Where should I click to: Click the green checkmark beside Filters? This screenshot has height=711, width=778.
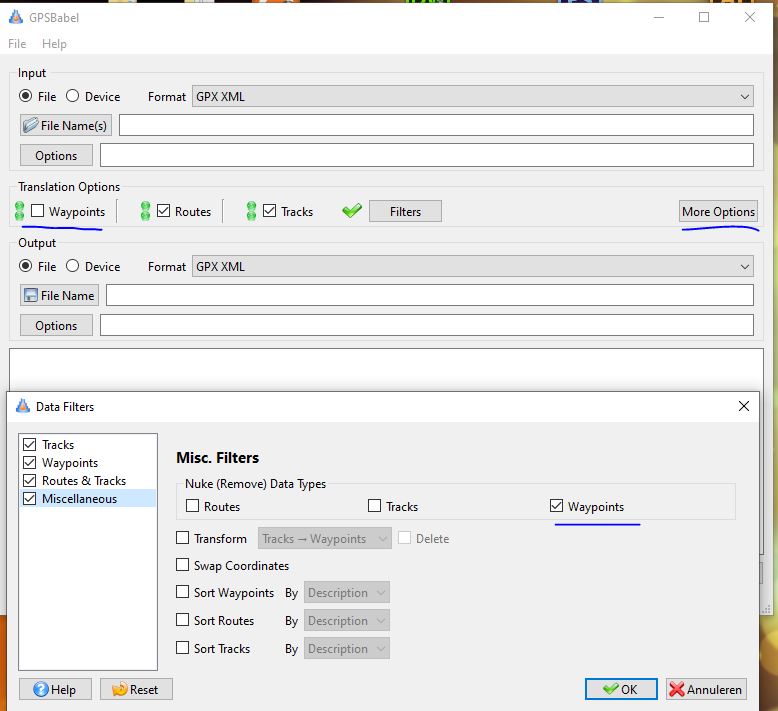pyautogui.click(x=352, y=211)
